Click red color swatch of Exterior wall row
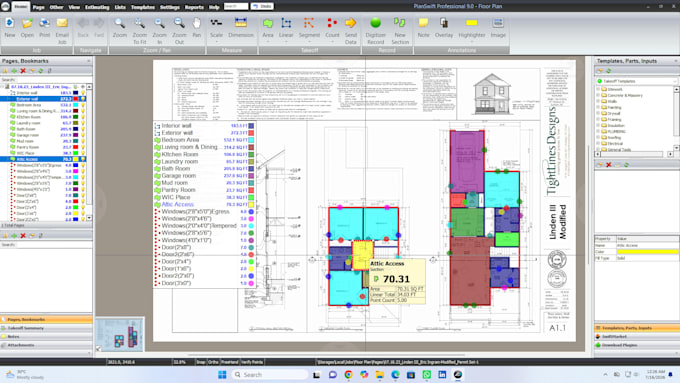Image resolution: width=680 pixels, height=383 pixels. (76, 99)
